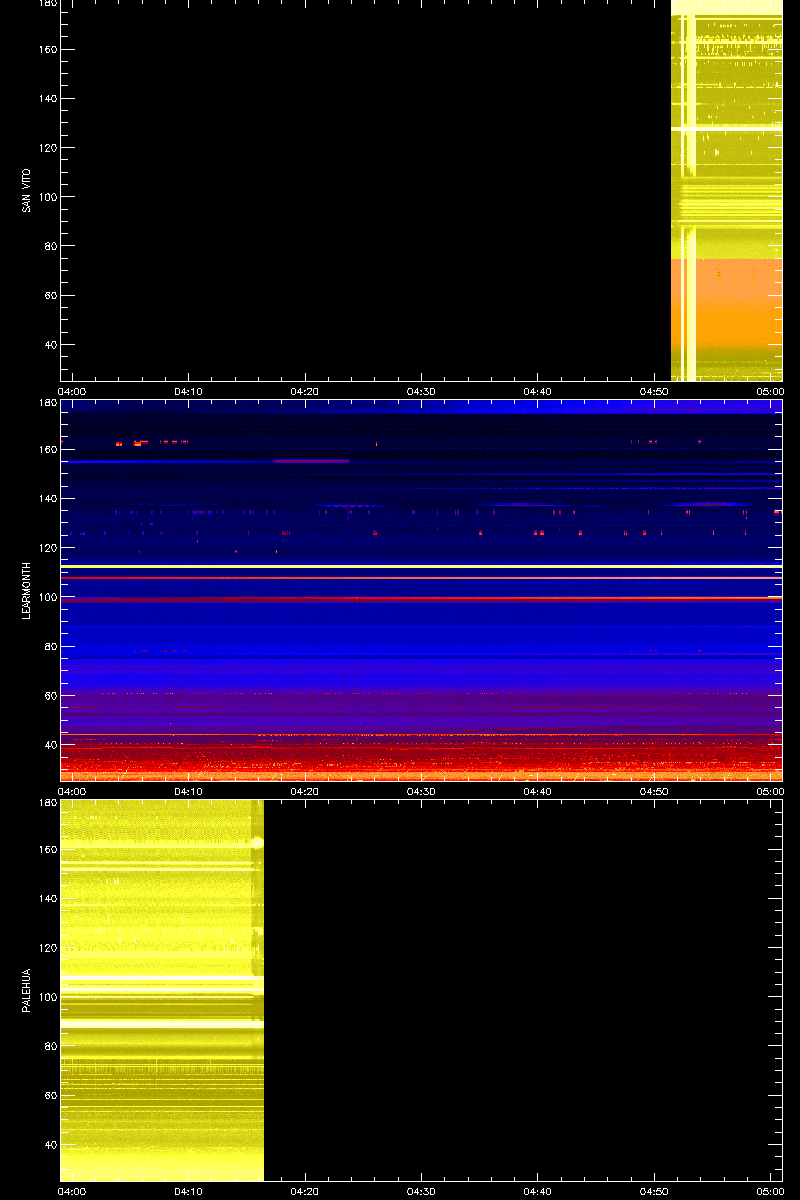800x1200 pixels.
Task: Click 180 frequency tick on Palehua axis
Action: tap(47, 803)
